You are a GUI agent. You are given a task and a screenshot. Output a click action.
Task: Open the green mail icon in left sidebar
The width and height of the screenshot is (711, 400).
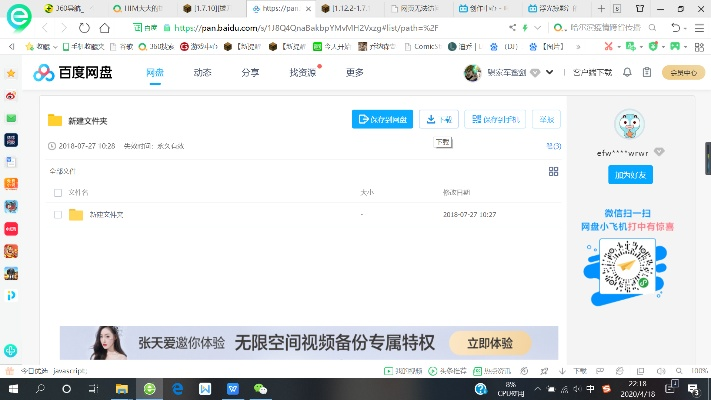[x=11, y=118]
